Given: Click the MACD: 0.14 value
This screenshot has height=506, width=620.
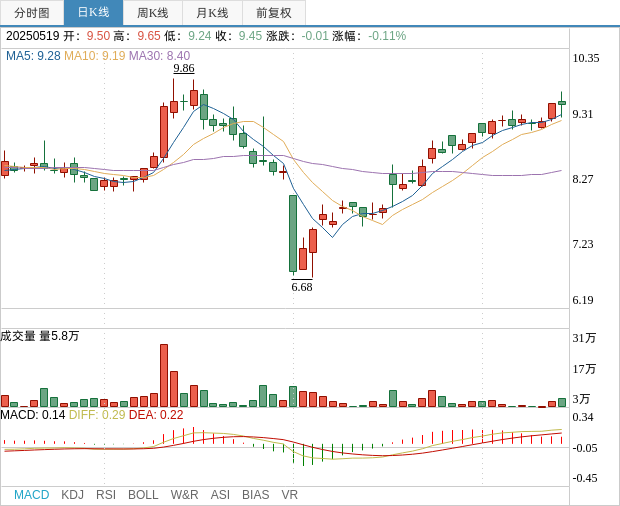Looking at the screenshot, I should [x=33, y=415].
